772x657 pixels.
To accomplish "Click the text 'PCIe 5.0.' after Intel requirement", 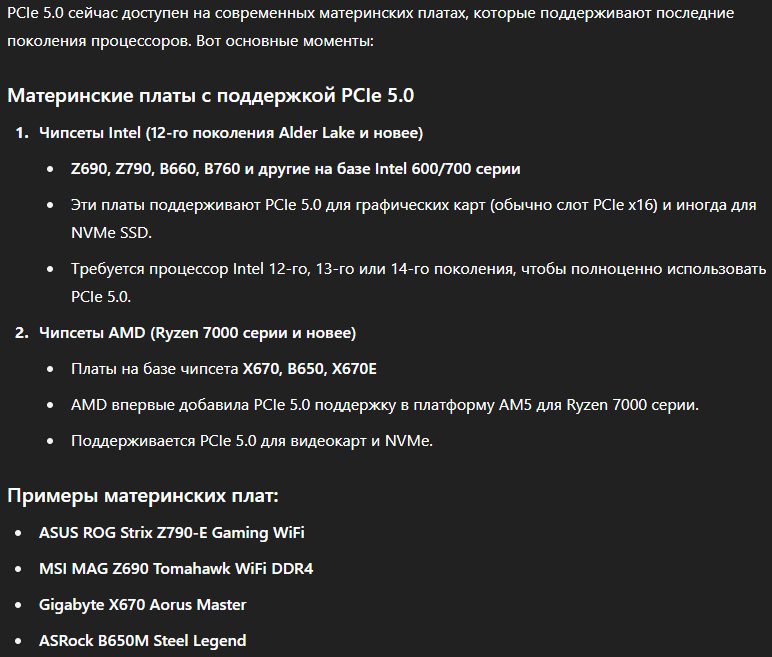I will [x=101, y=297].
